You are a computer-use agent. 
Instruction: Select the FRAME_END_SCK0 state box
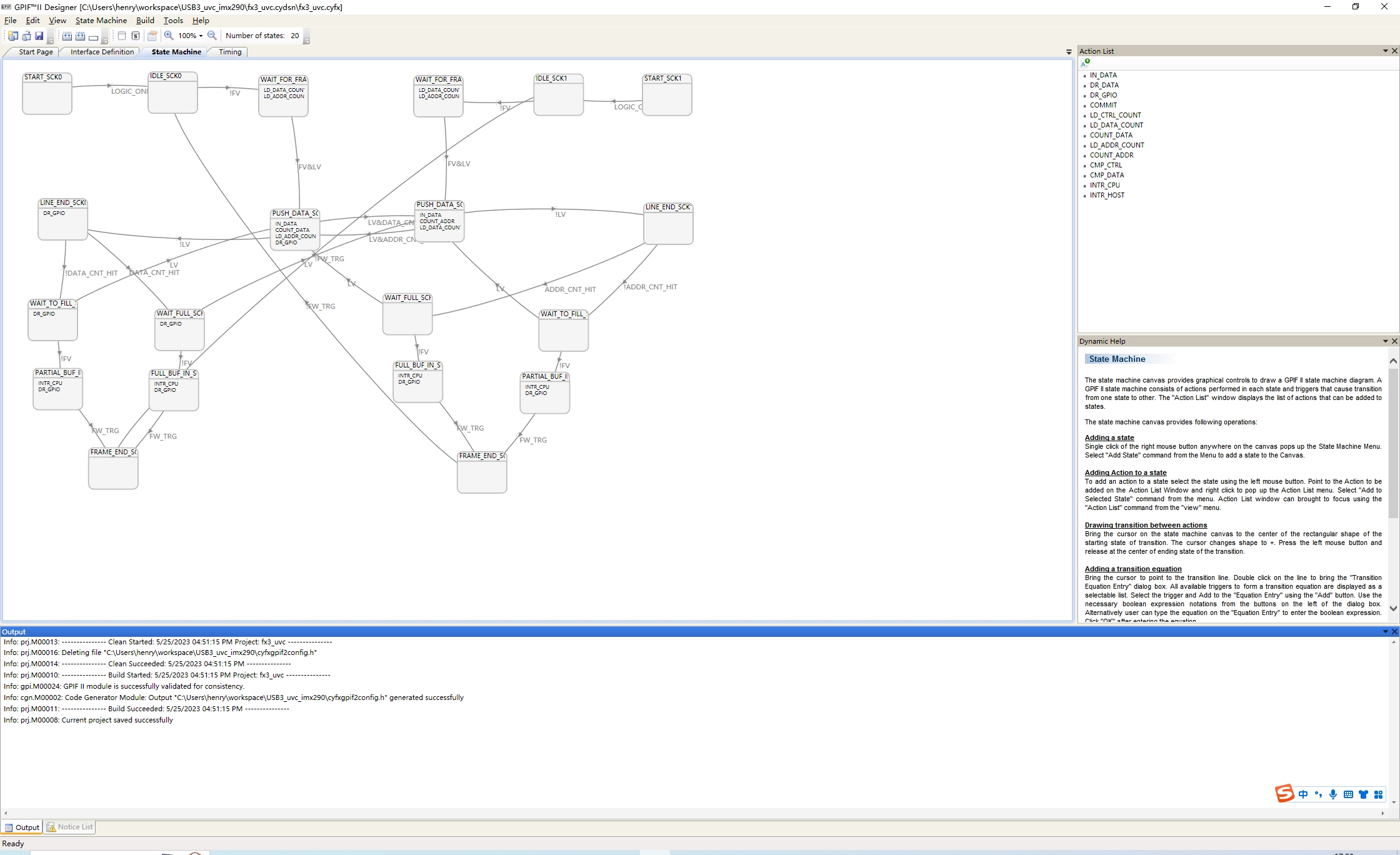point(113,469)
